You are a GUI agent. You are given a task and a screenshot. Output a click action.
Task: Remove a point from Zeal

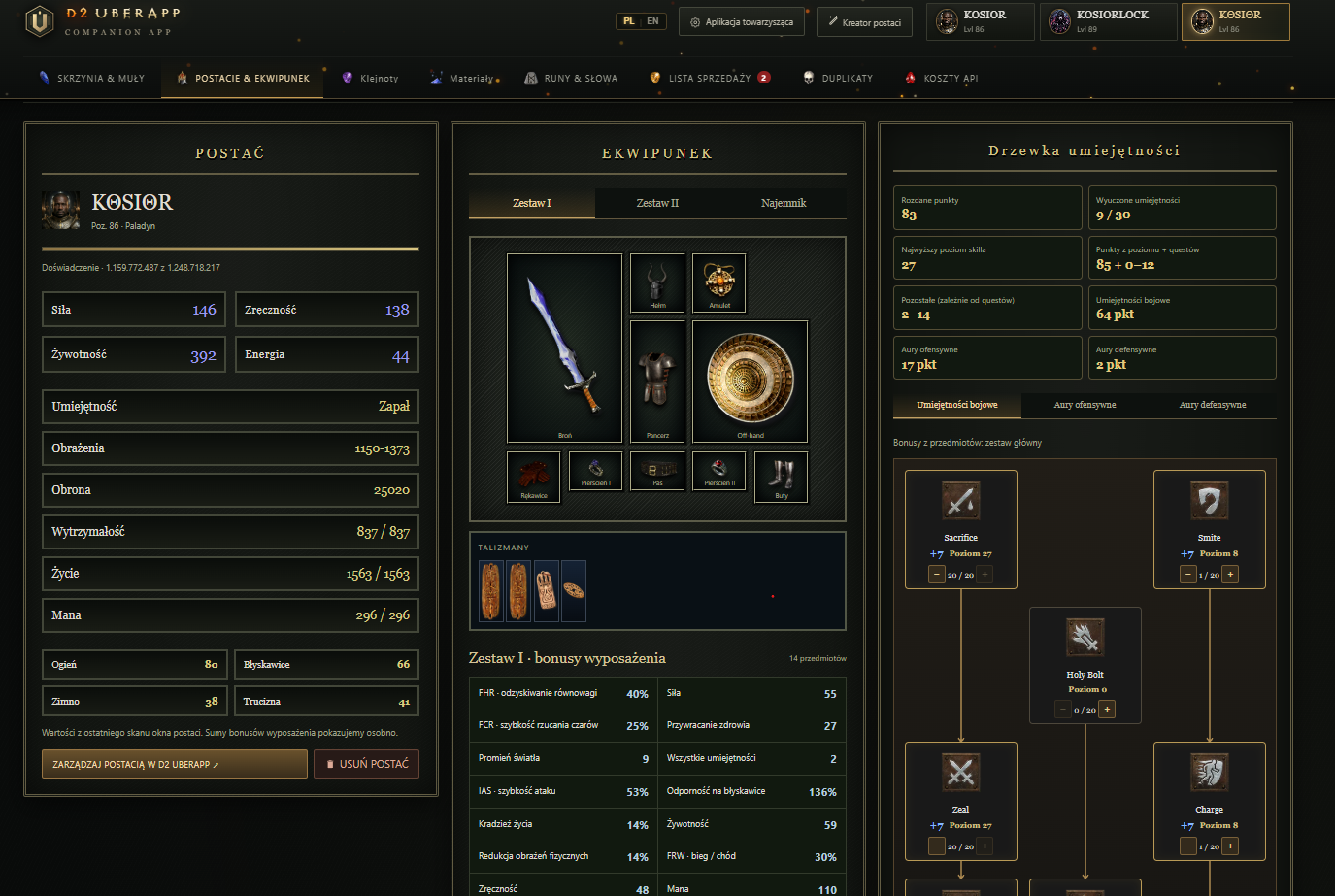tap(937, 846)
